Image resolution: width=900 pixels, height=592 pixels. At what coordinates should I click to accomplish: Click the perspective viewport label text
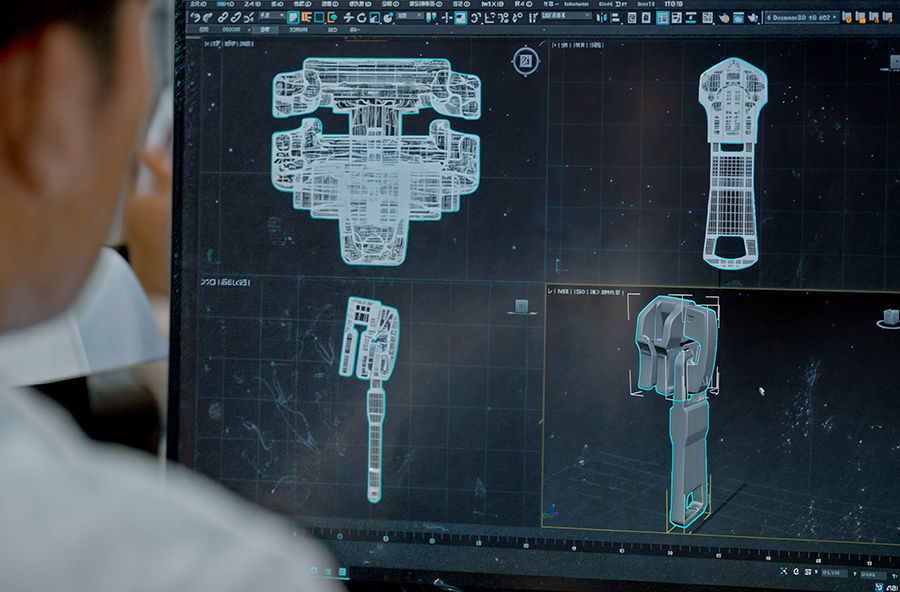(585, 292)
